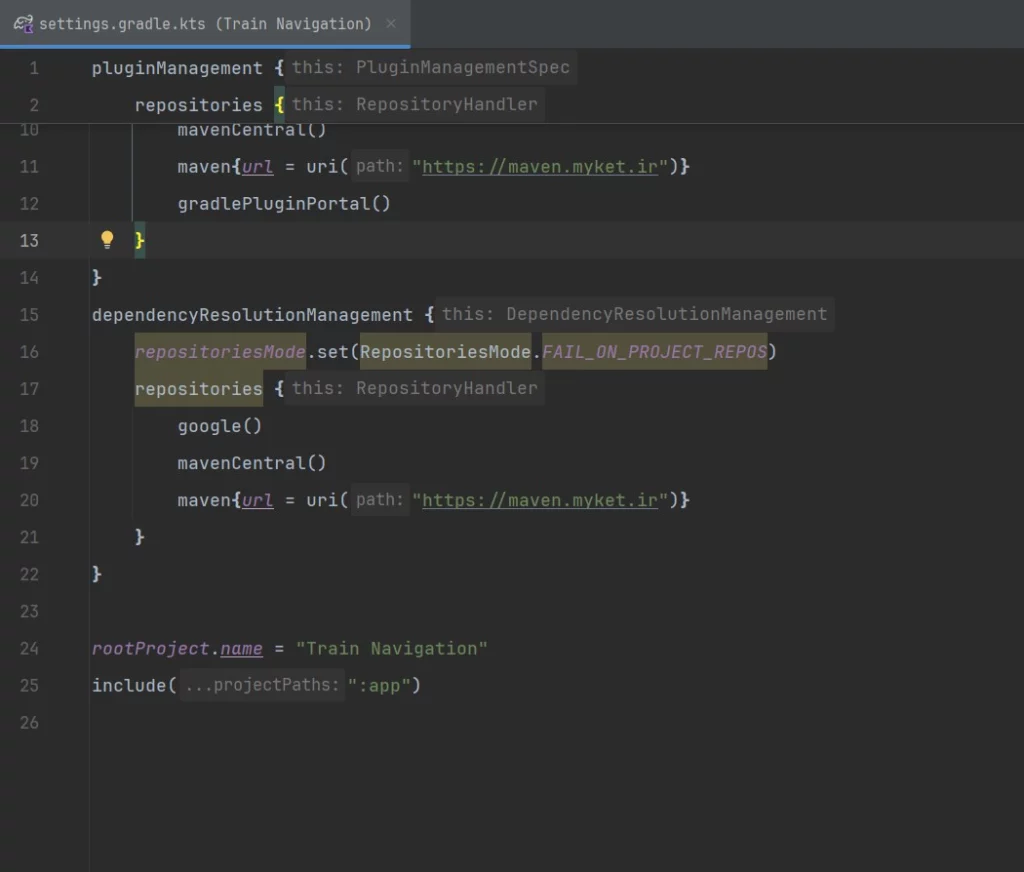The image size is (1024, 872).
Task: Click the ":app" string on line 25
Action: coord(384,685)
